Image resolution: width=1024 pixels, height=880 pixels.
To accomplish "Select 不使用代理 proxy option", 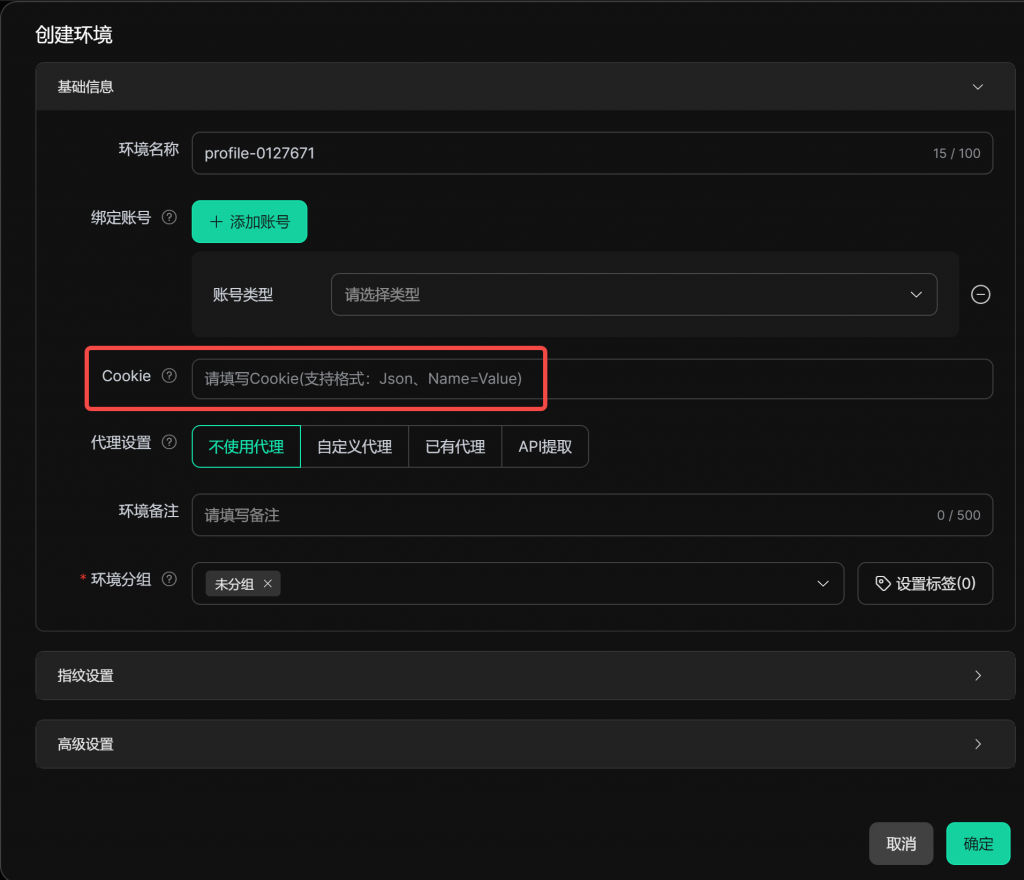I will pos(246,447).
